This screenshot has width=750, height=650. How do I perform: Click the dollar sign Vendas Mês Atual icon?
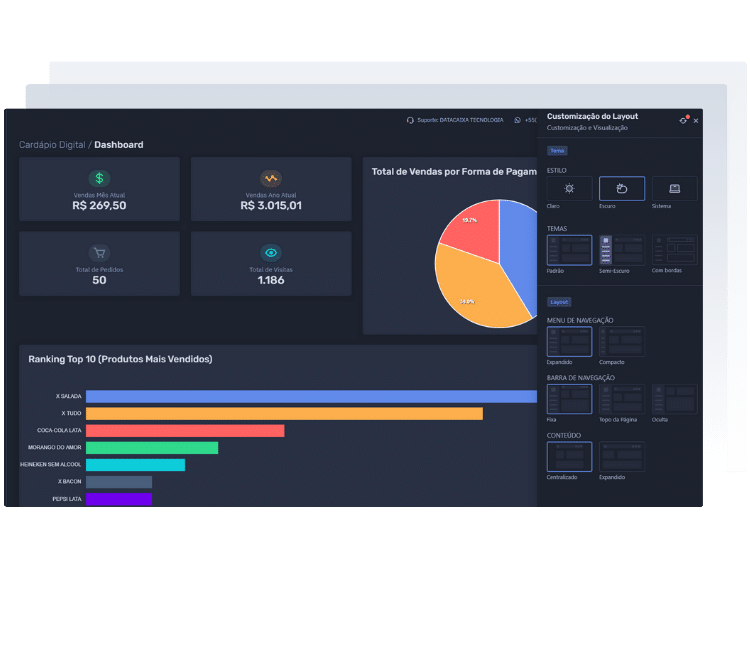99,178
